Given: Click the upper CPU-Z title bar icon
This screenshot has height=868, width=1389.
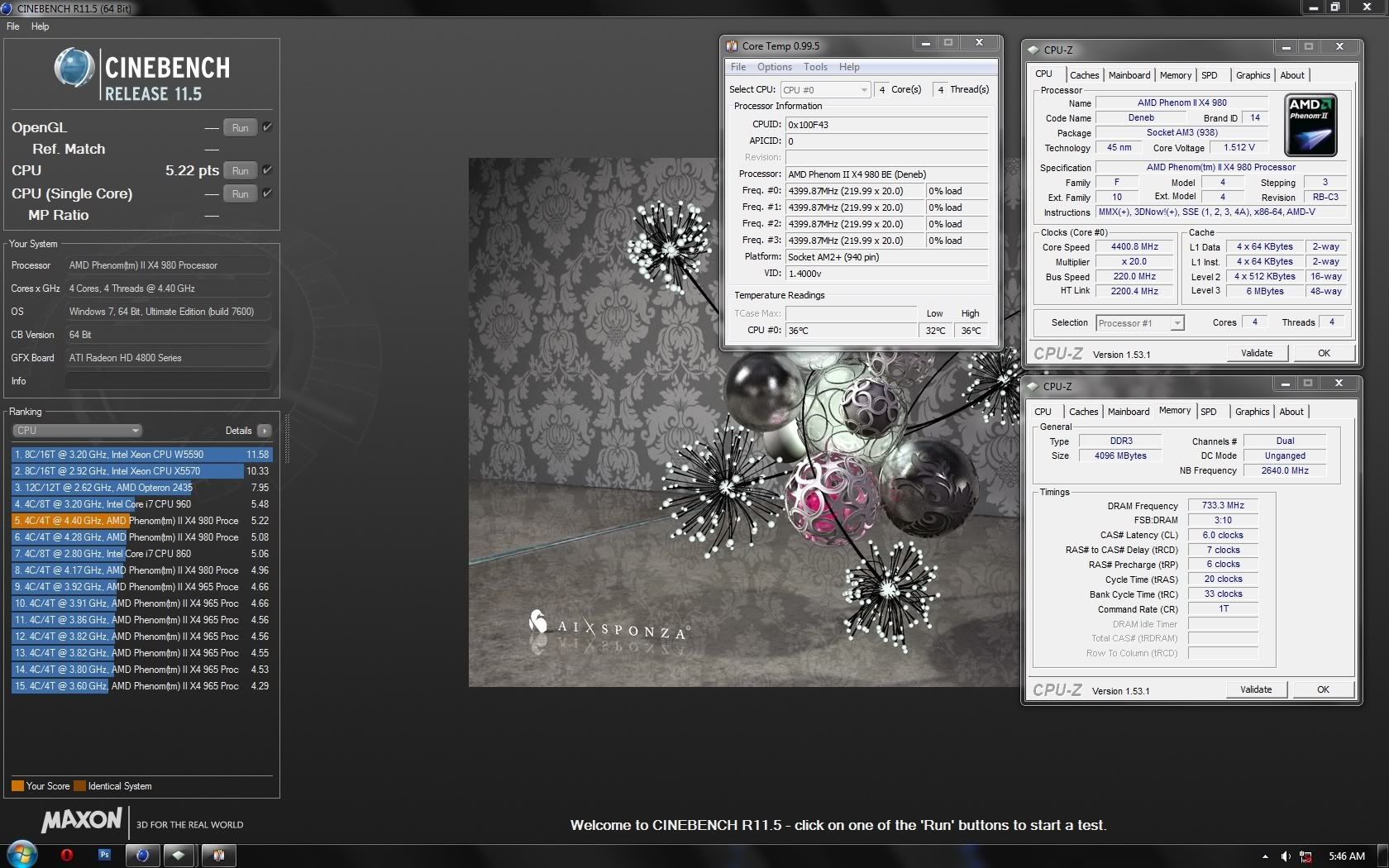Looking at the screenshot, I should [1033, 50].
